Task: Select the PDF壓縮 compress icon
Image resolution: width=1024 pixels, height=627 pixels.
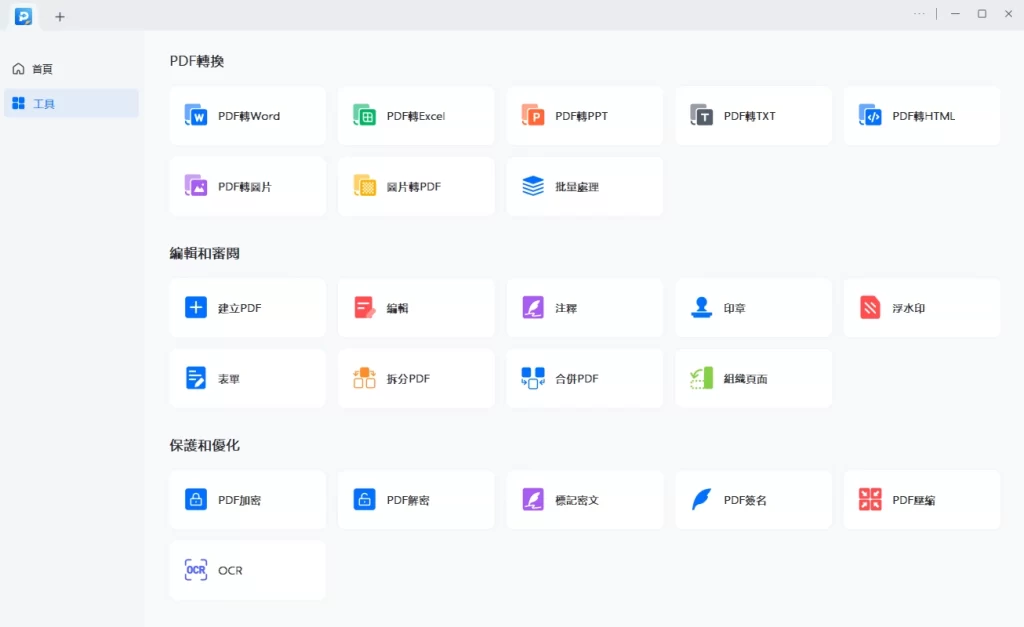Action: click(x=870, y=500)
